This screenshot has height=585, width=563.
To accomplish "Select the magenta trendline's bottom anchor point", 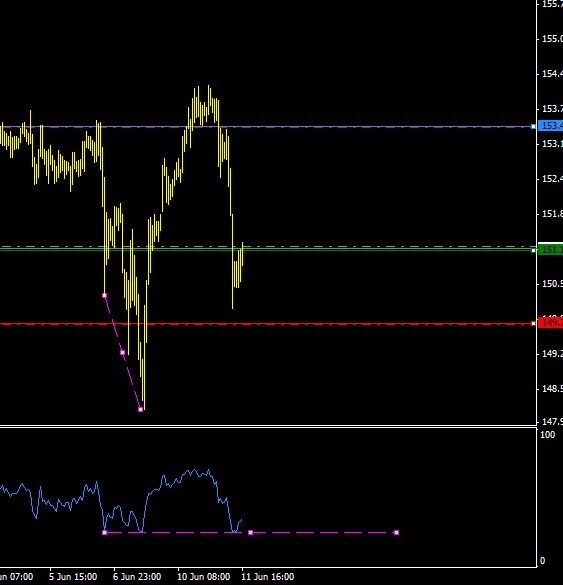I will pos(141,409).
